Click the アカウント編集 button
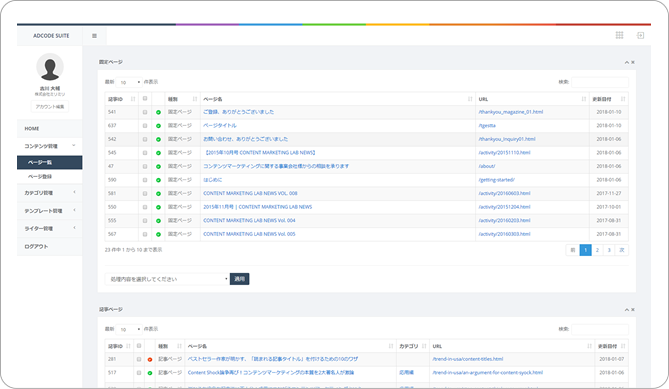Screen dimensions: 669x389 [x=50, y=107]
